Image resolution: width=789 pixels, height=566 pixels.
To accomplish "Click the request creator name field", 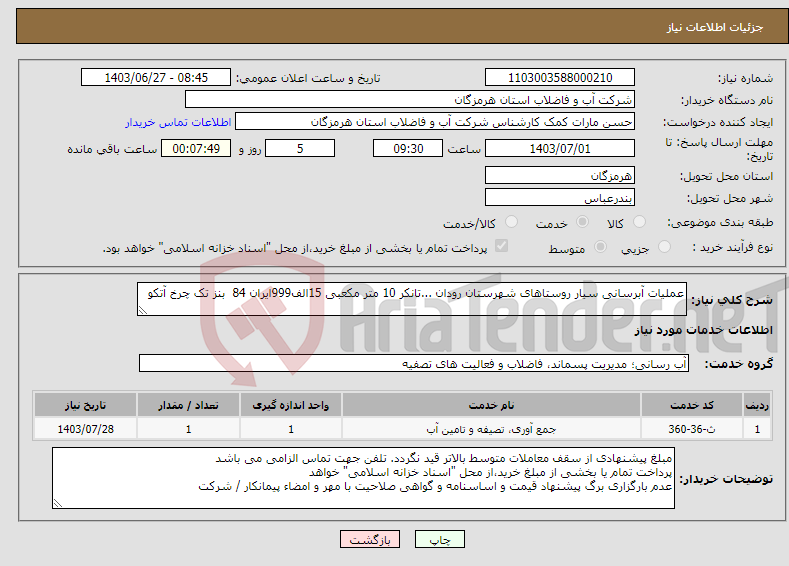I will click(435, 122).
